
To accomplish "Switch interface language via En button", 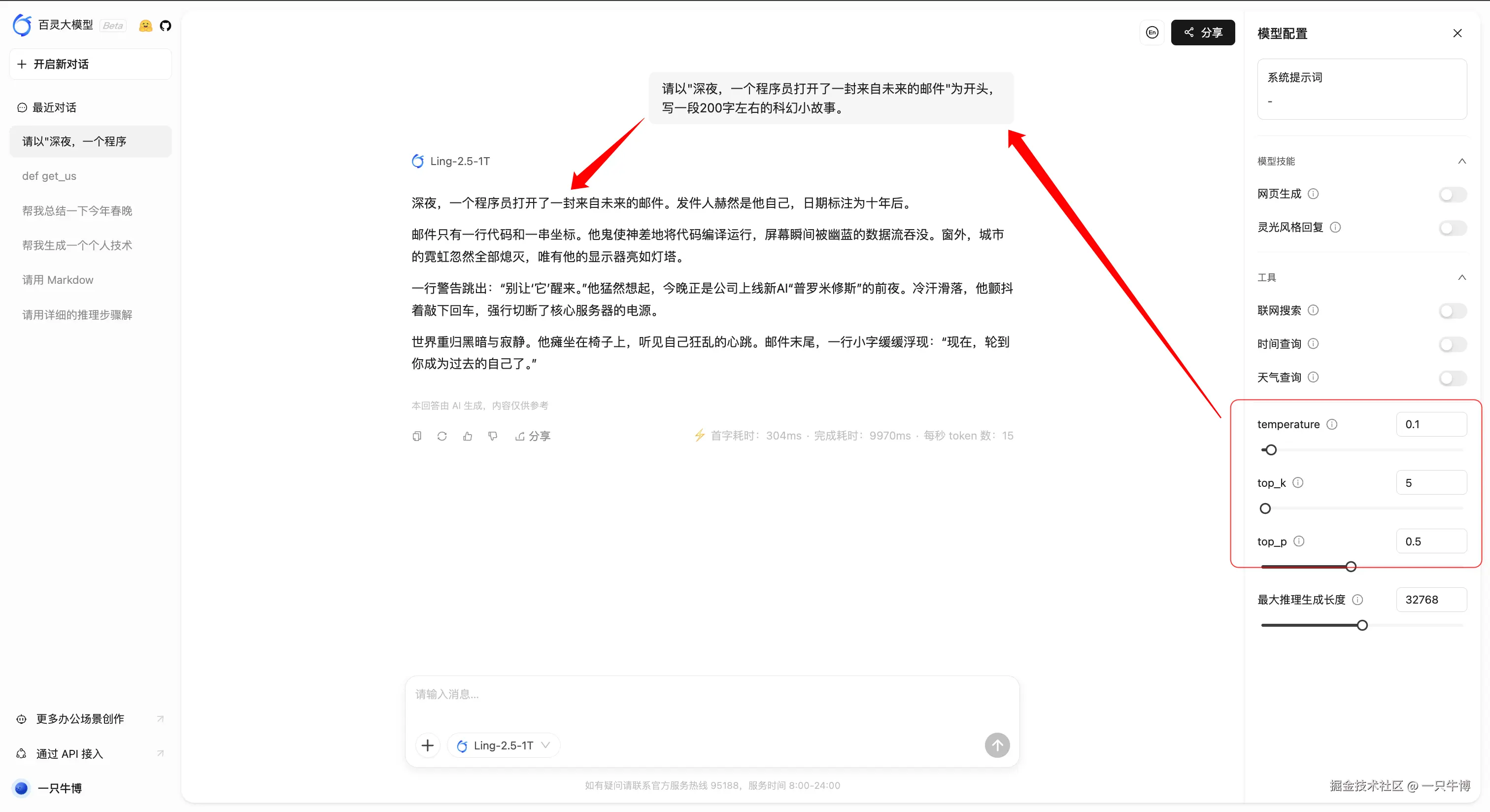I will pos(1151,33).
